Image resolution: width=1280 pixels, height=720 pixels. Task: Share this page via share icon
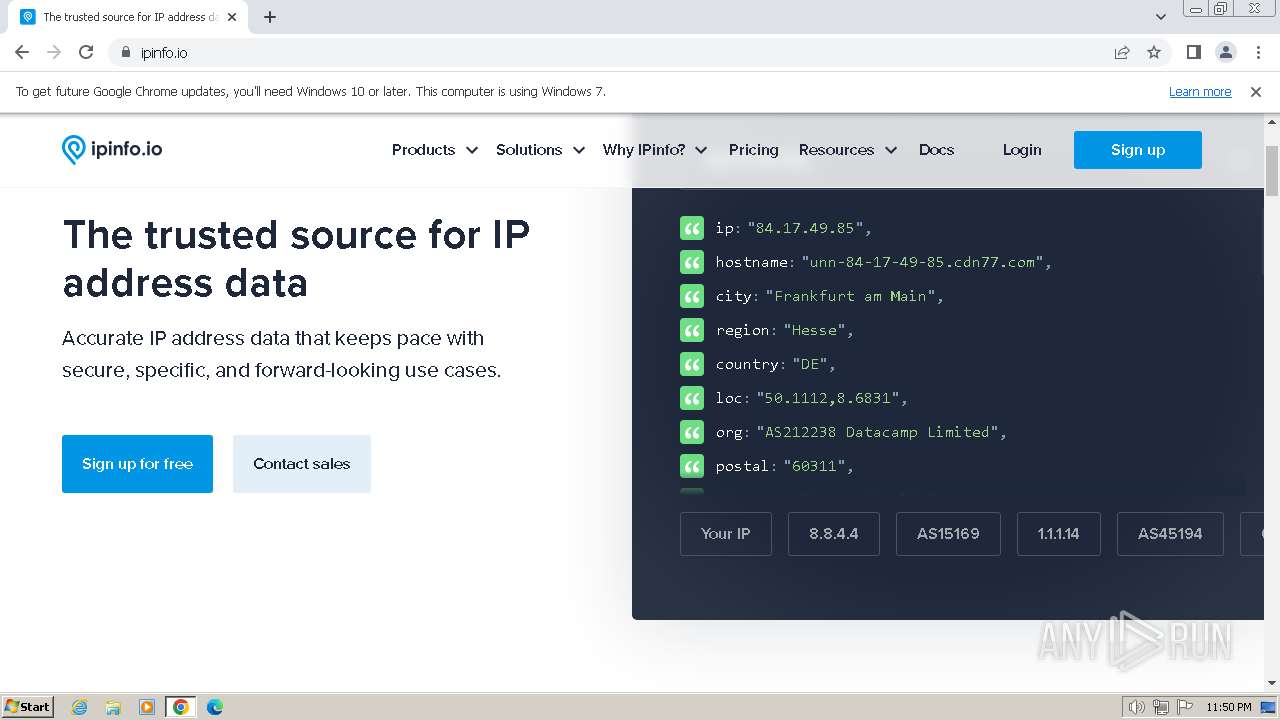(x=1122, y=52)
